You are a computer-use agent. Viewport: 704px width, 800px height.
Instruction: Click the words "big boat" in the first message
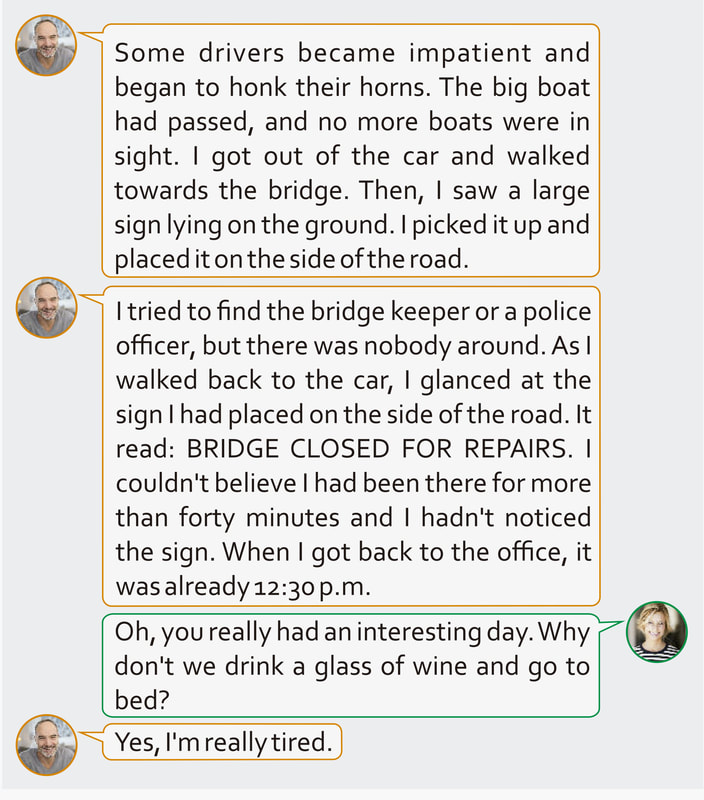pyautogui.click(x=541, y=88)
